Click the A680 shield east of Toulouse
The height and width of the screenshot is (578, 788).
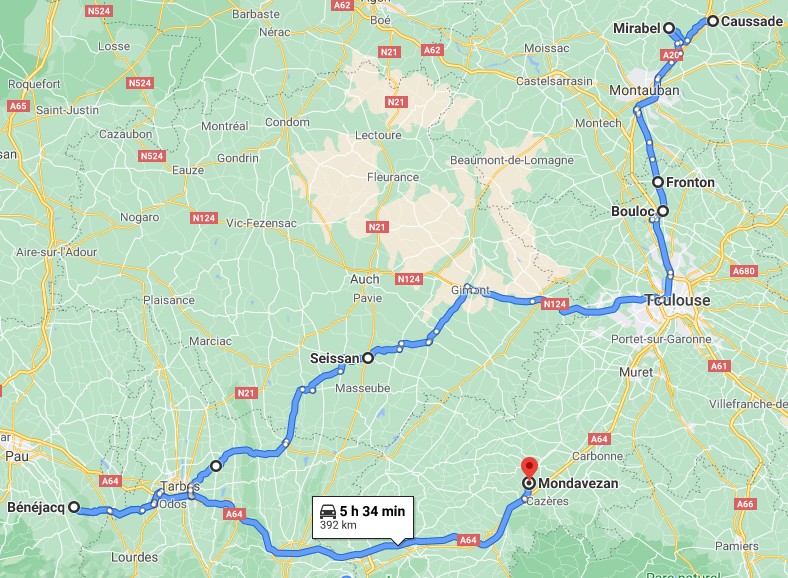point(744,271)
